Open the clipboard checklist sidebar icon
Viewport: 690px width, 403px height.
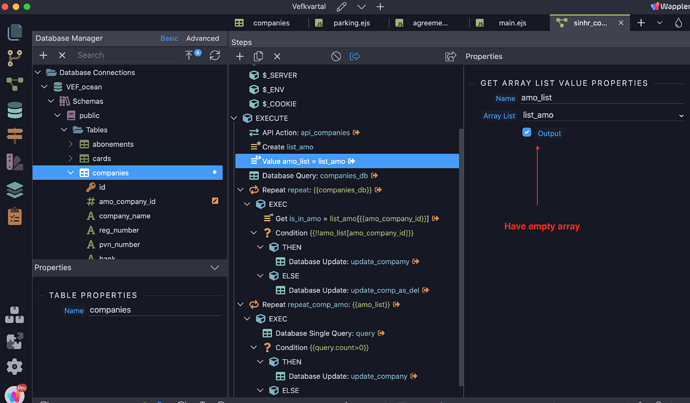pos(15,216)
